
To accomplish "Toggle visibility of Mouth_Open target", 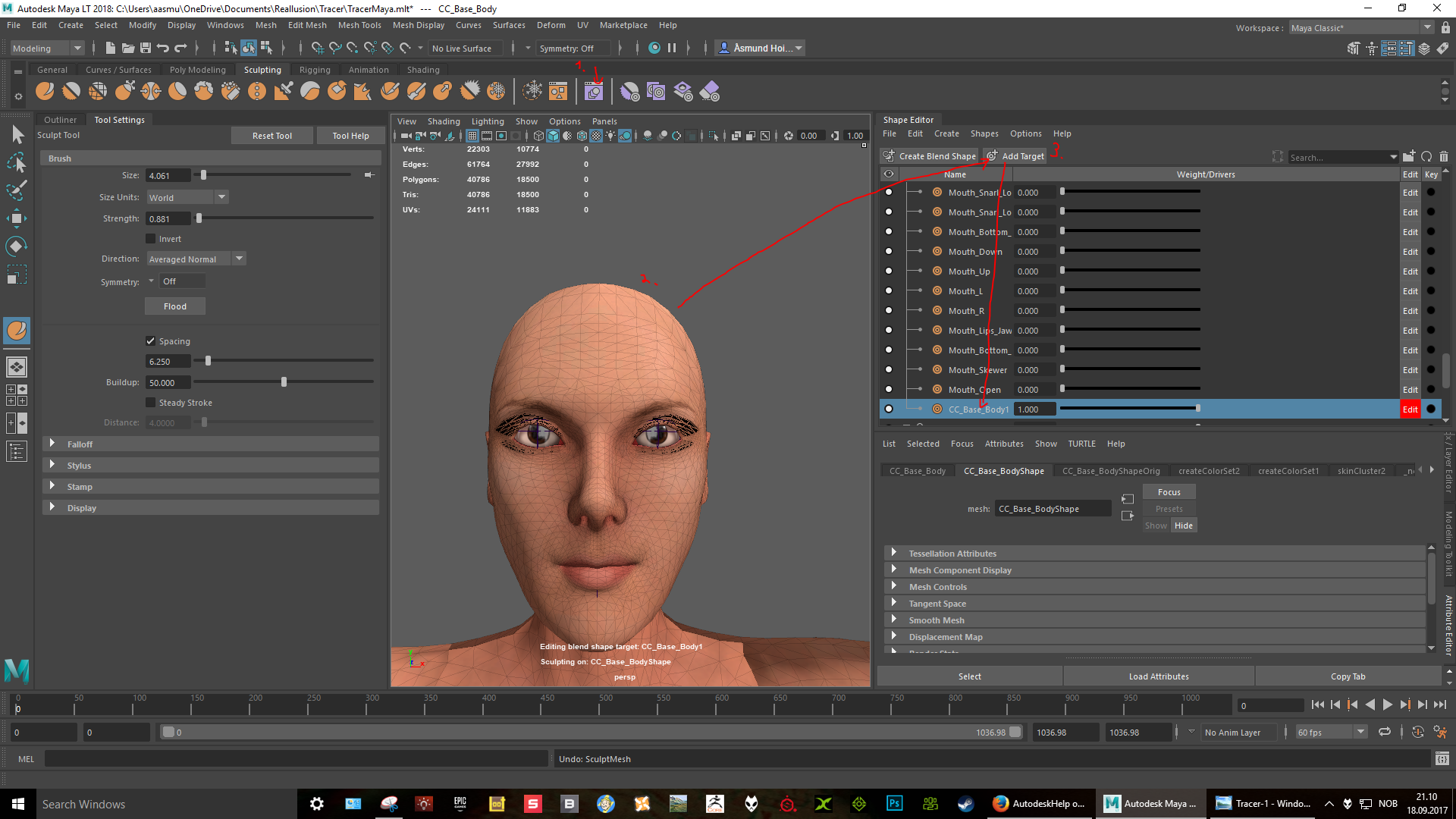I will pyautogui.click(x=889, y=390).
